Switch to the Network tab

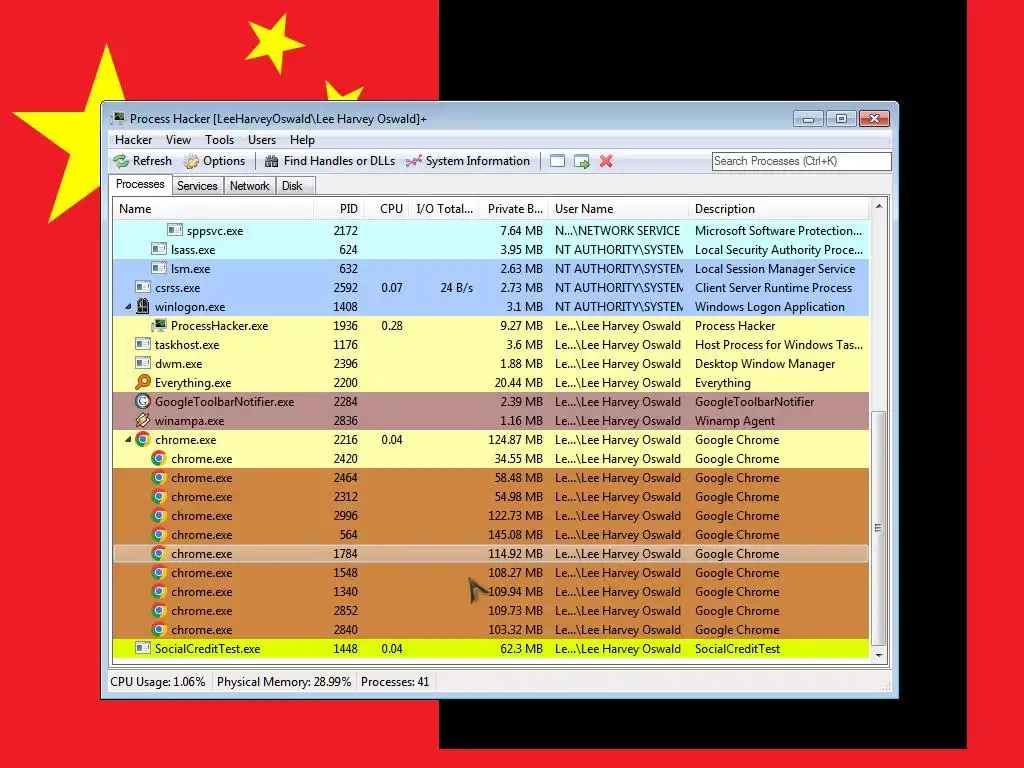pos(249,186)
